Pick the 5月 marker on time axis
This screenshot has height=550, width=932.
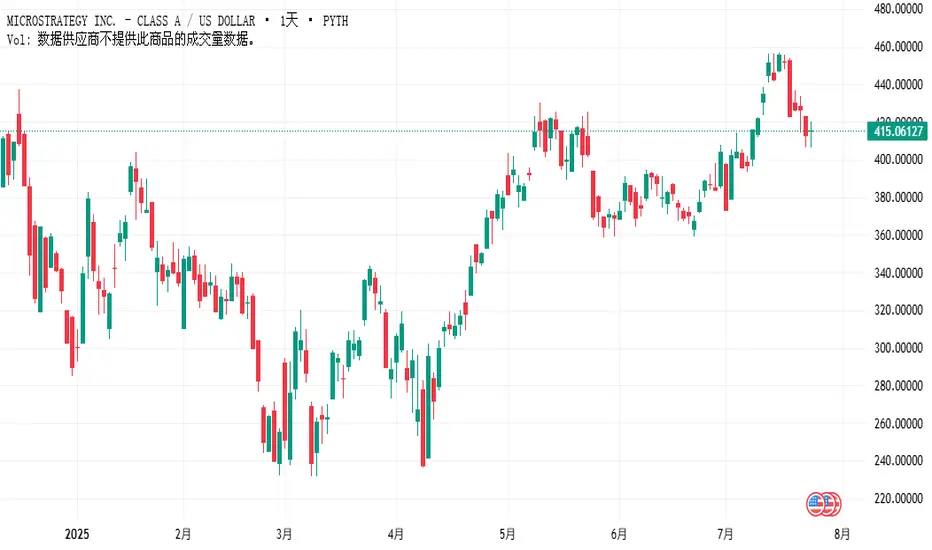[508, 532]
